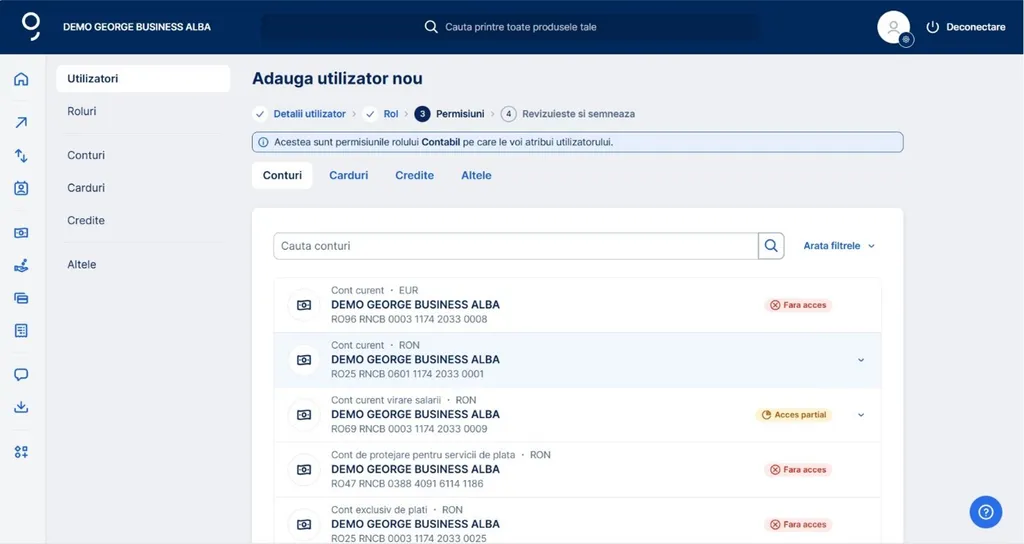Click the Deconectare logout button
Screen dimensions: 1024x544
pyautogui.click(x=965, y=27)
